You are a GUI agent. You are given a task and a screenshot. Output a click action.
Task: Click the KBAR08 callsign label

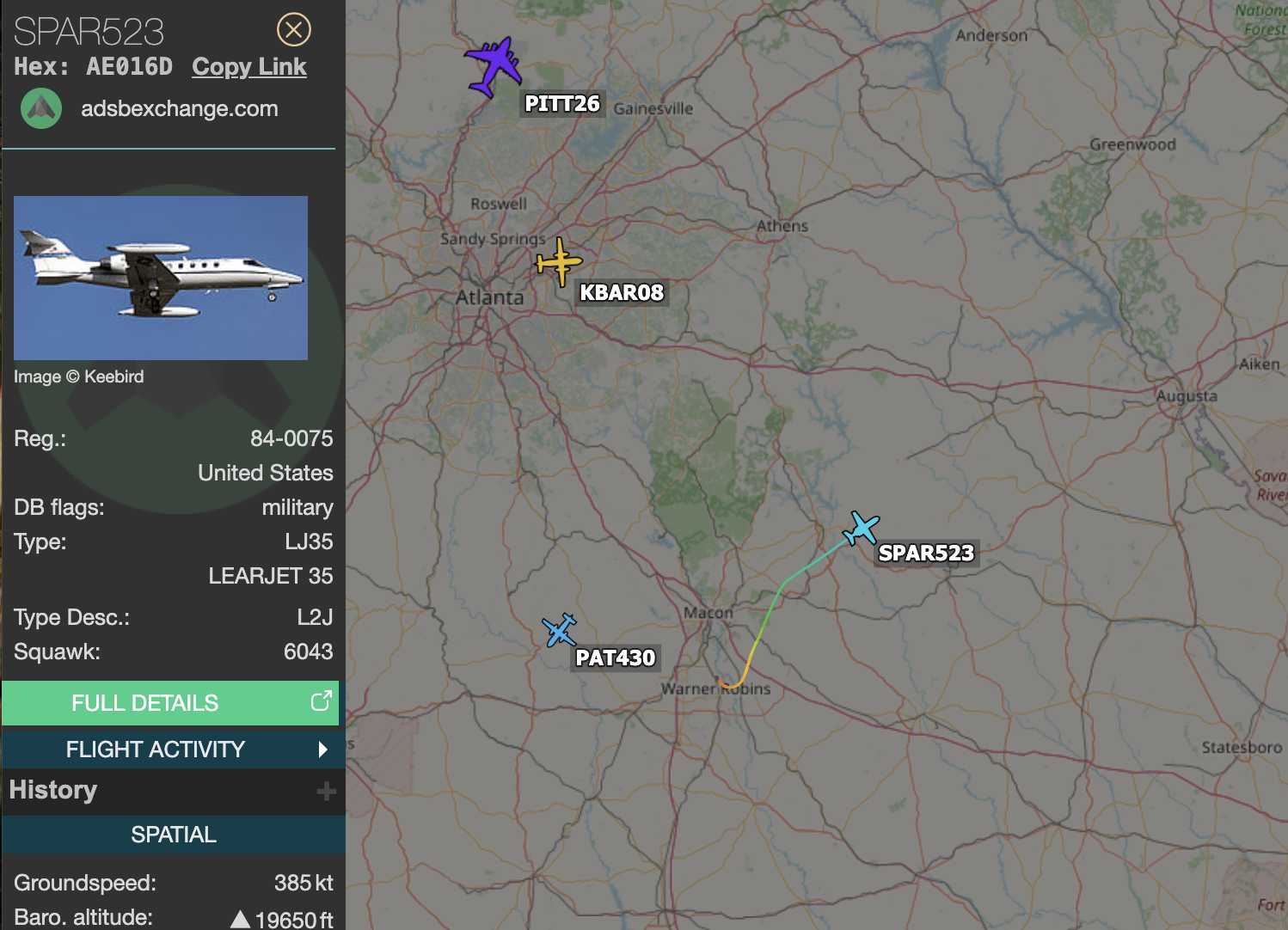click(x=622, y=293)
